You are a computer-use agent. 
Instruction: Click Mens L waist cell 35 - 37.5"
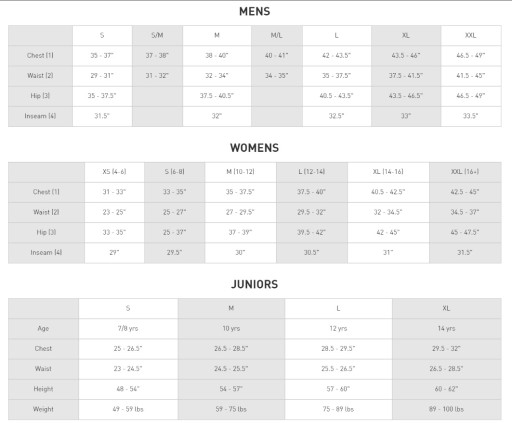(337, 76)
